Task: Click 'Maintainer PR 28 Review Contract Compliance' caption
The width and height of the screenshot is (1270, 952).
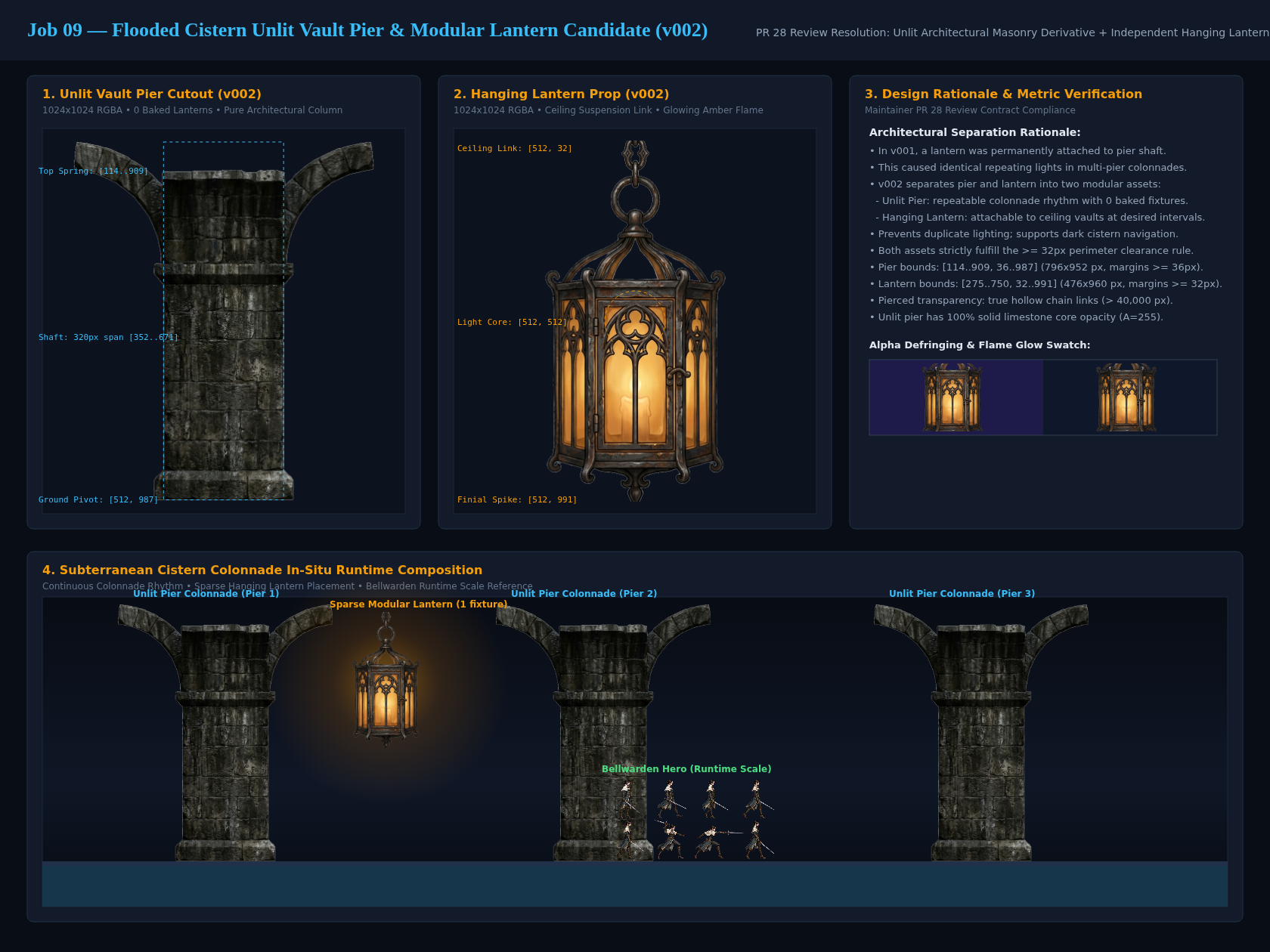Action: [x=970, y=110]
